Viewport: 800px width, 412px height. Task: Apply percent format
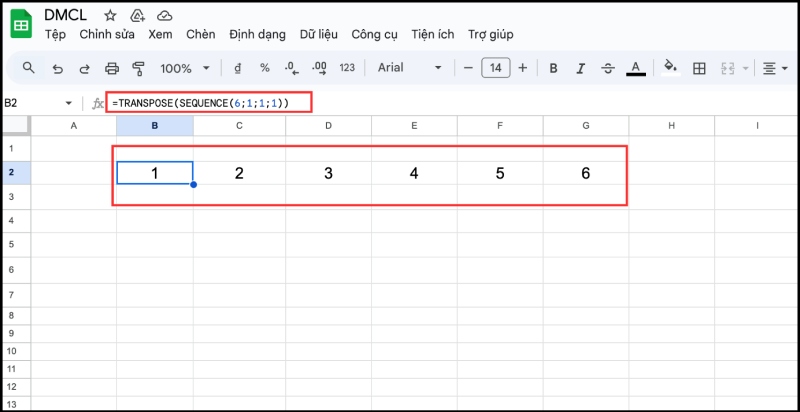click(x=265, y=68)
